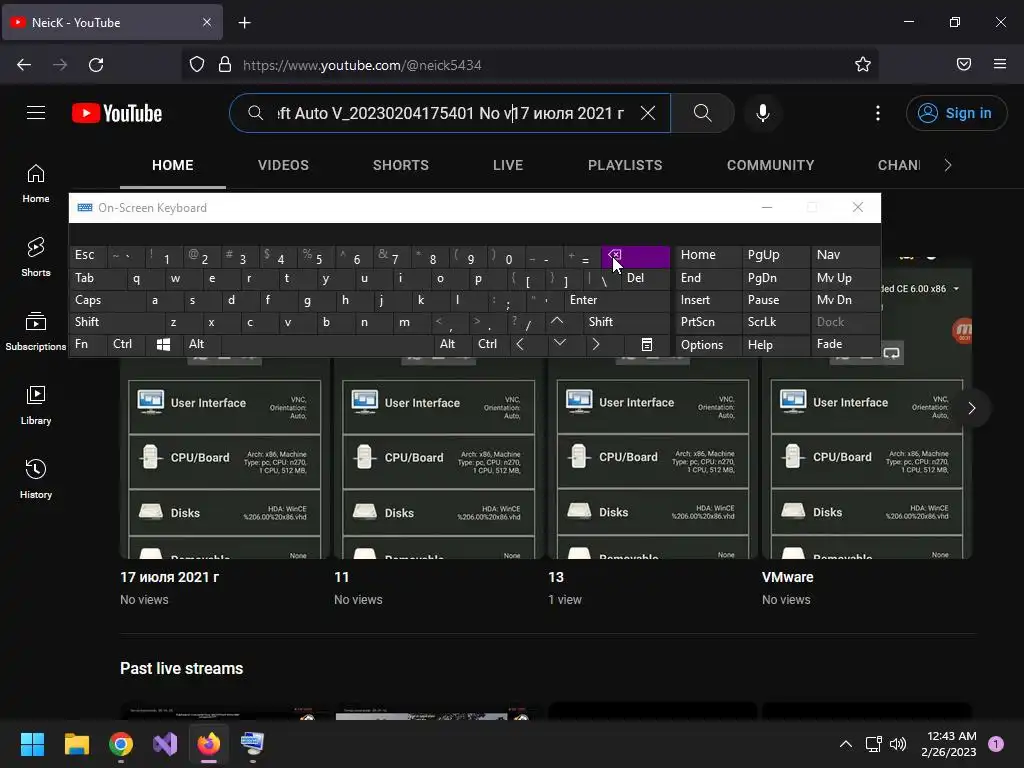Open a new Firefox tab

click(x=244, y=23)
